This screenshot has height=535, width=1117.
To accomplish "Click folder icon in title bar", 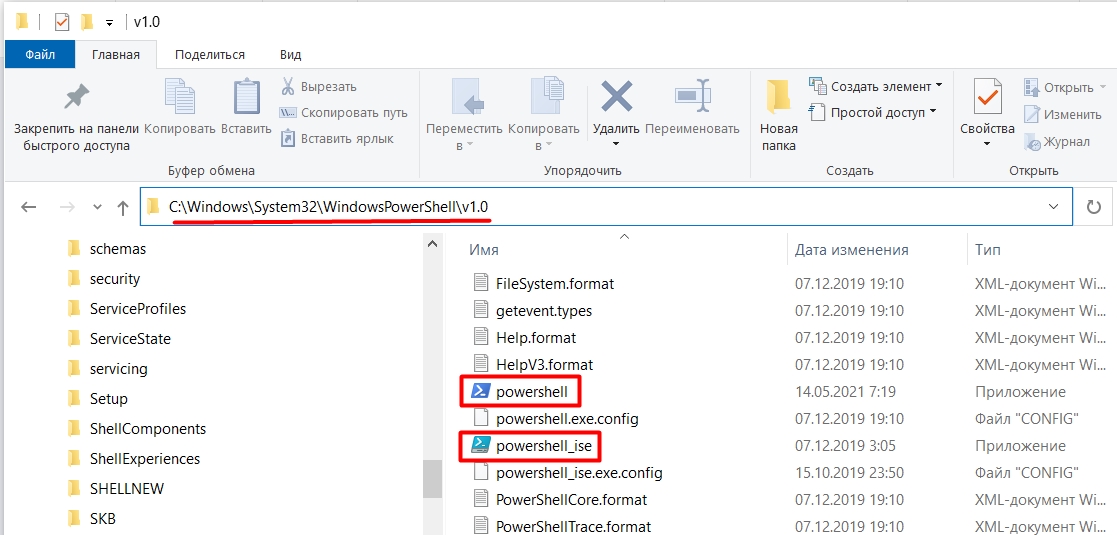I will [x=21, y=22].
